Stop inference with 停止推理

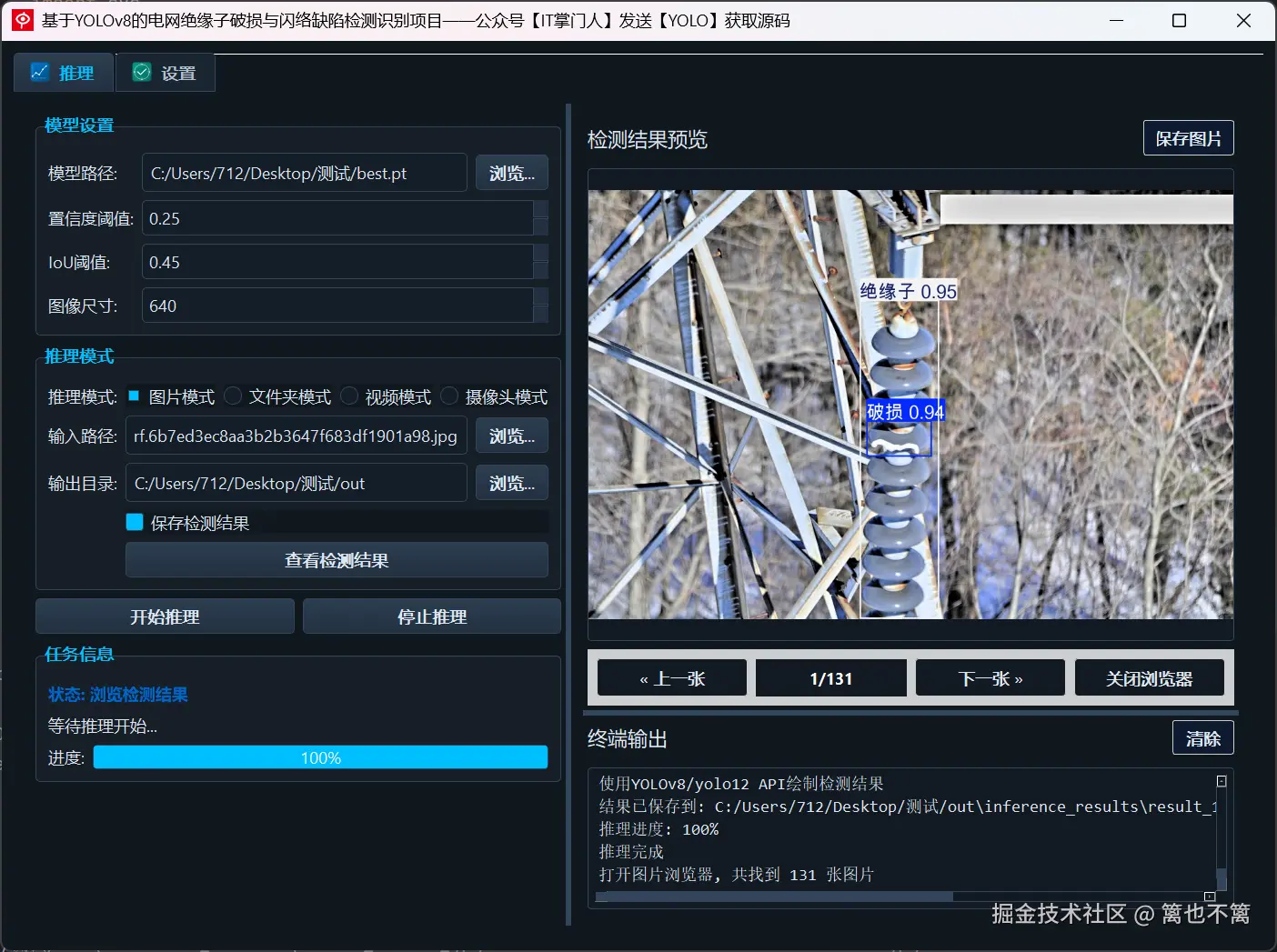coord(432,616)
